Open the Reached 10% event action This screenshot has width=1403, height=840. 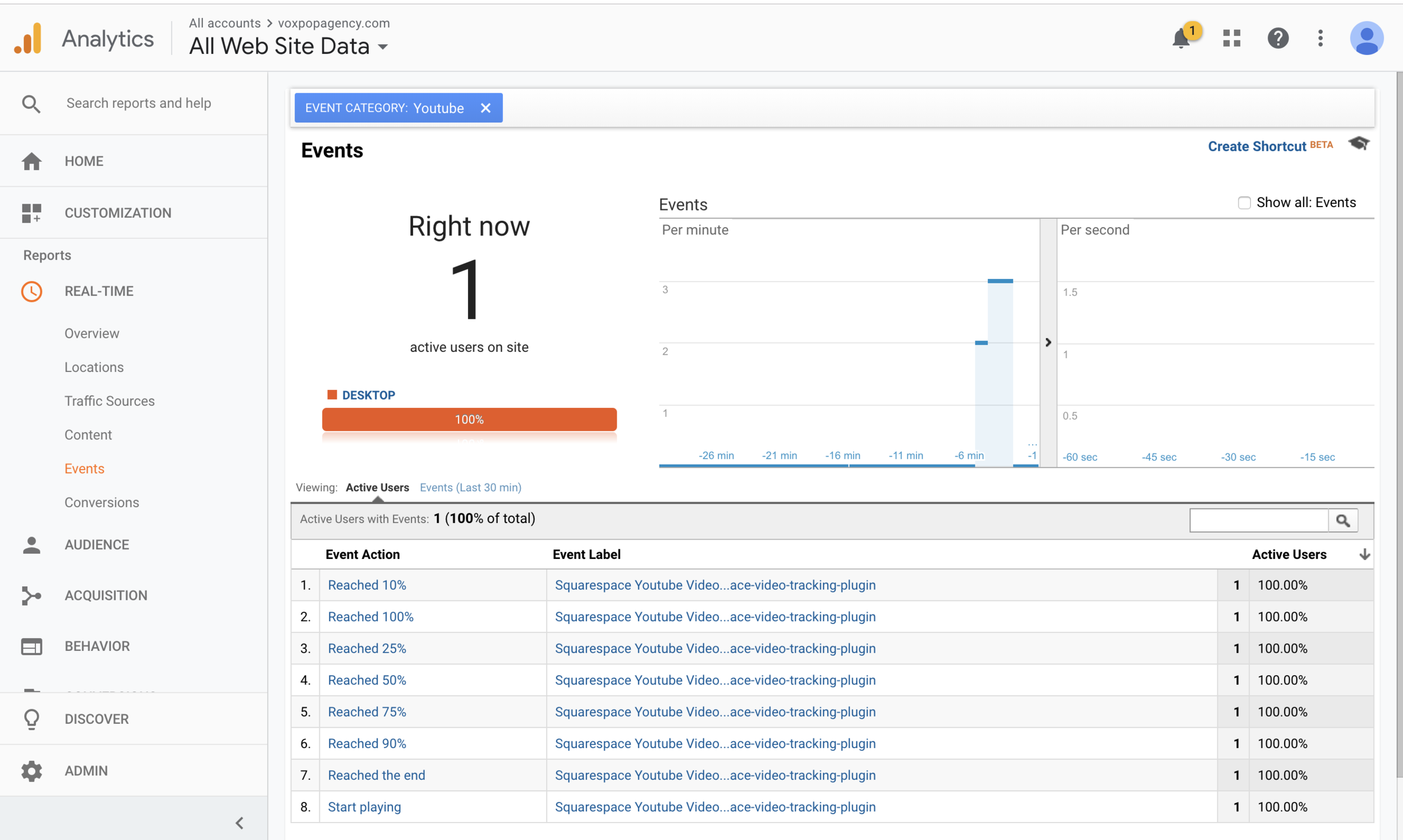click(366, 585)
